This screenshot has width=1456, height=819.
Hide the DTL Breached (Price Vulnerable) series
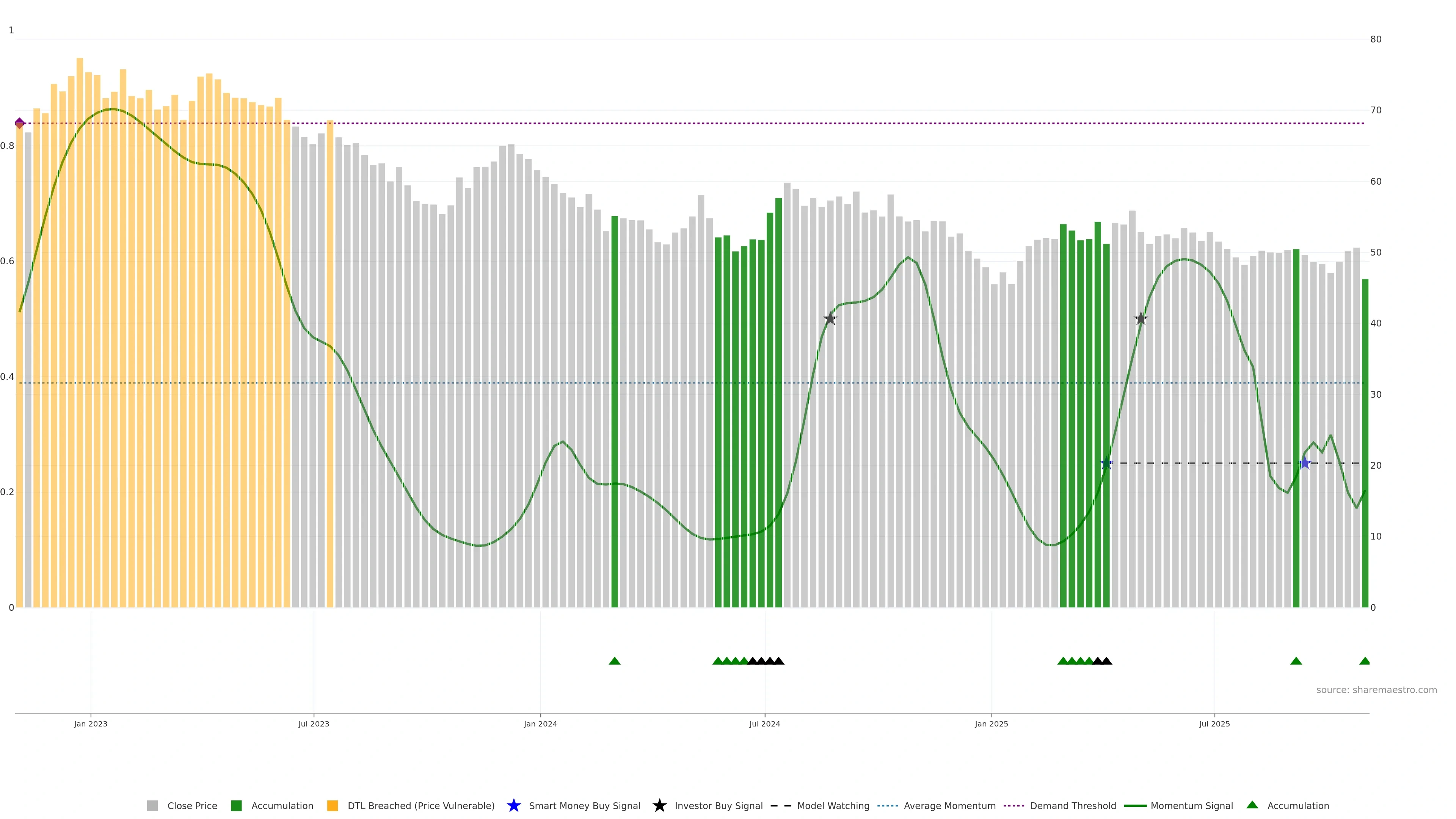pyautogui.click(x=420, y=805)
